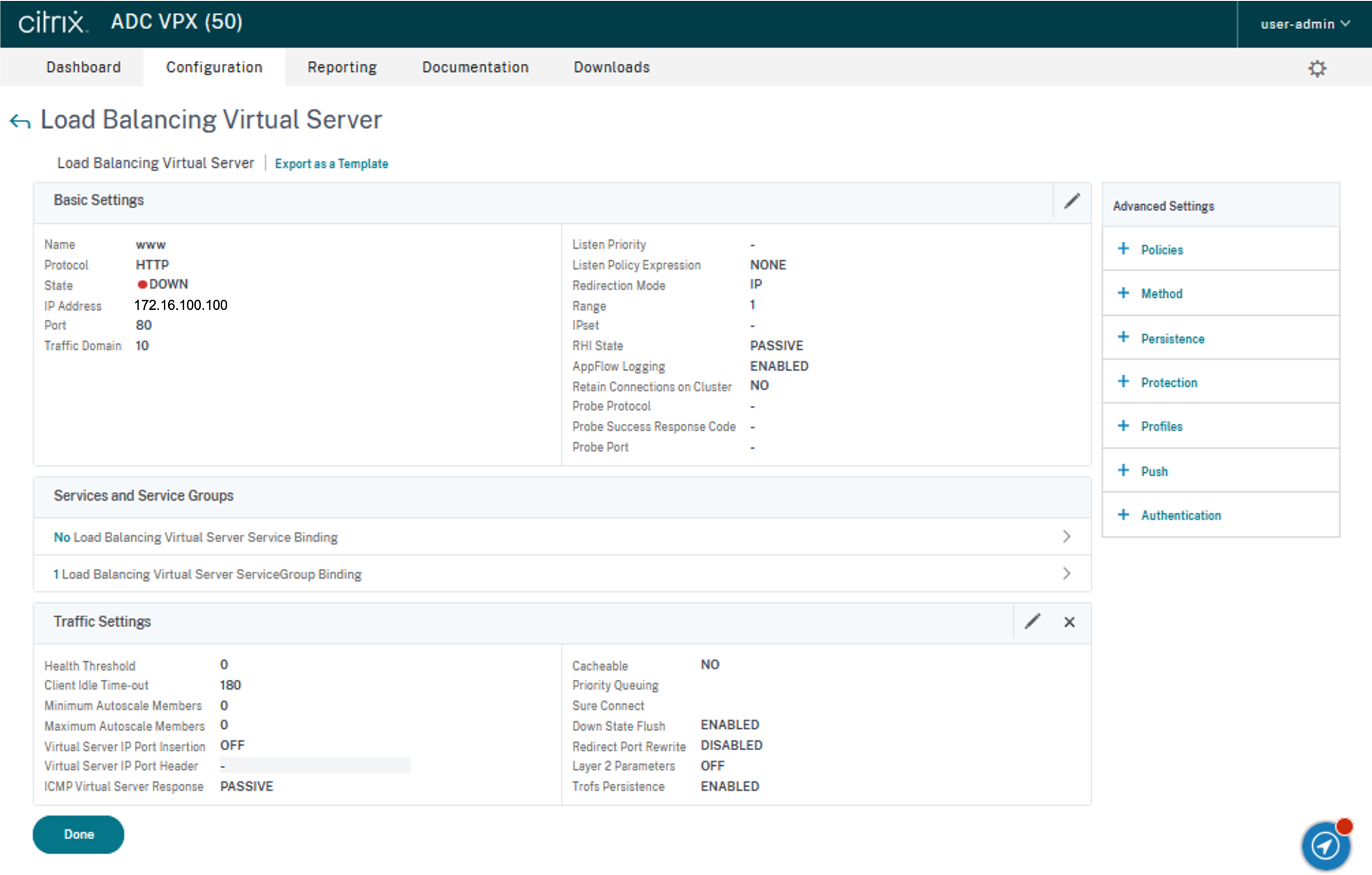Viewport: 1372px width, 875px height.
Task: Edit Traffic Settings with pencil icon
Action: click(1033, 621)
